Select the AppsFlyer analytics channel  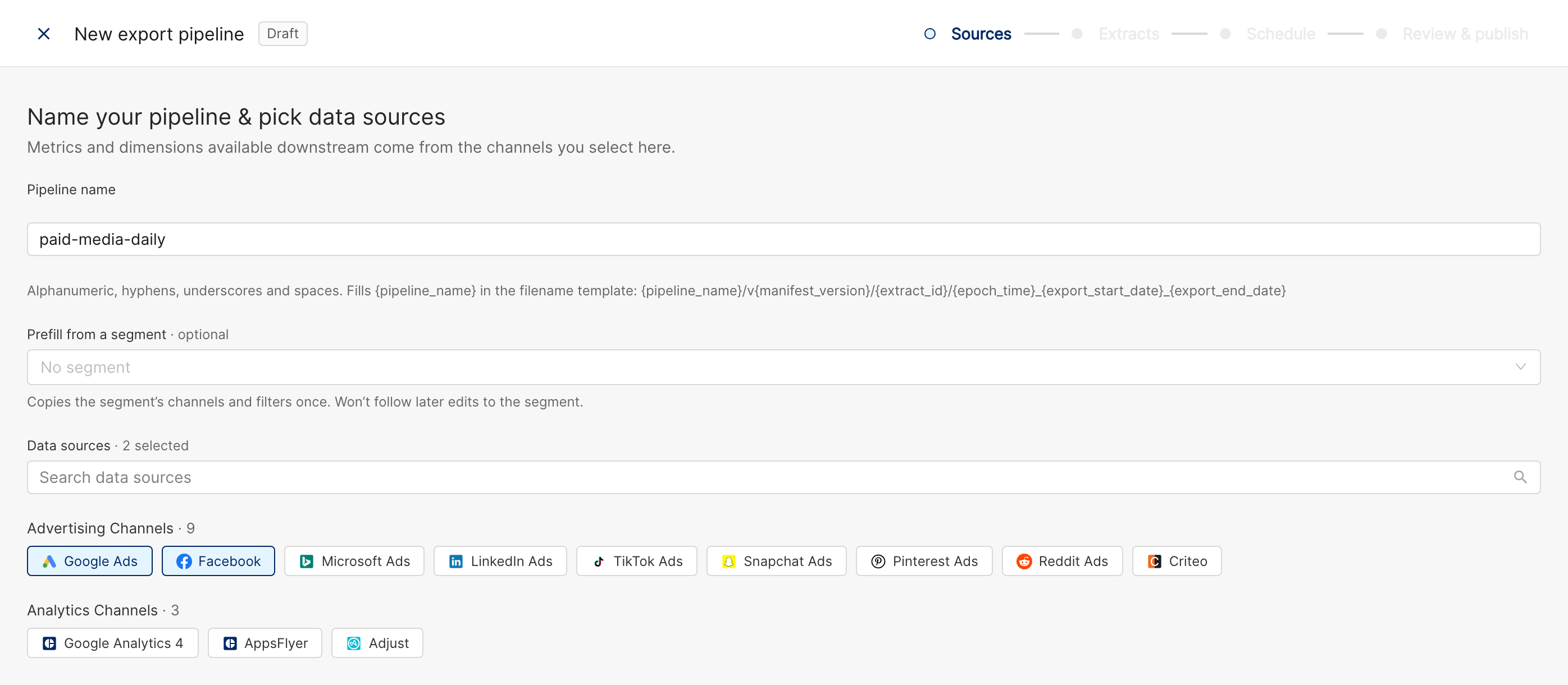pos(265,643)
